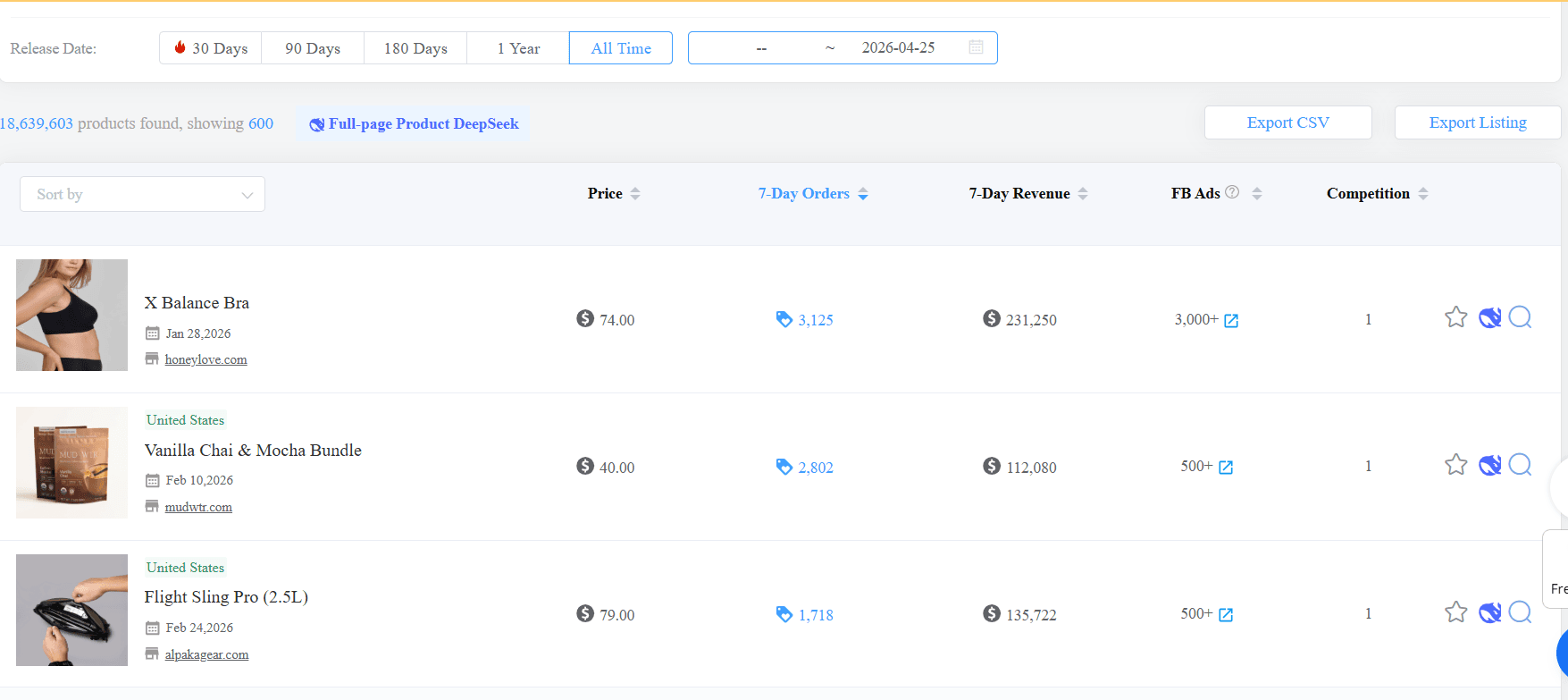
Task: Select the 1 Year release filter
Action: tap(518, 48)
